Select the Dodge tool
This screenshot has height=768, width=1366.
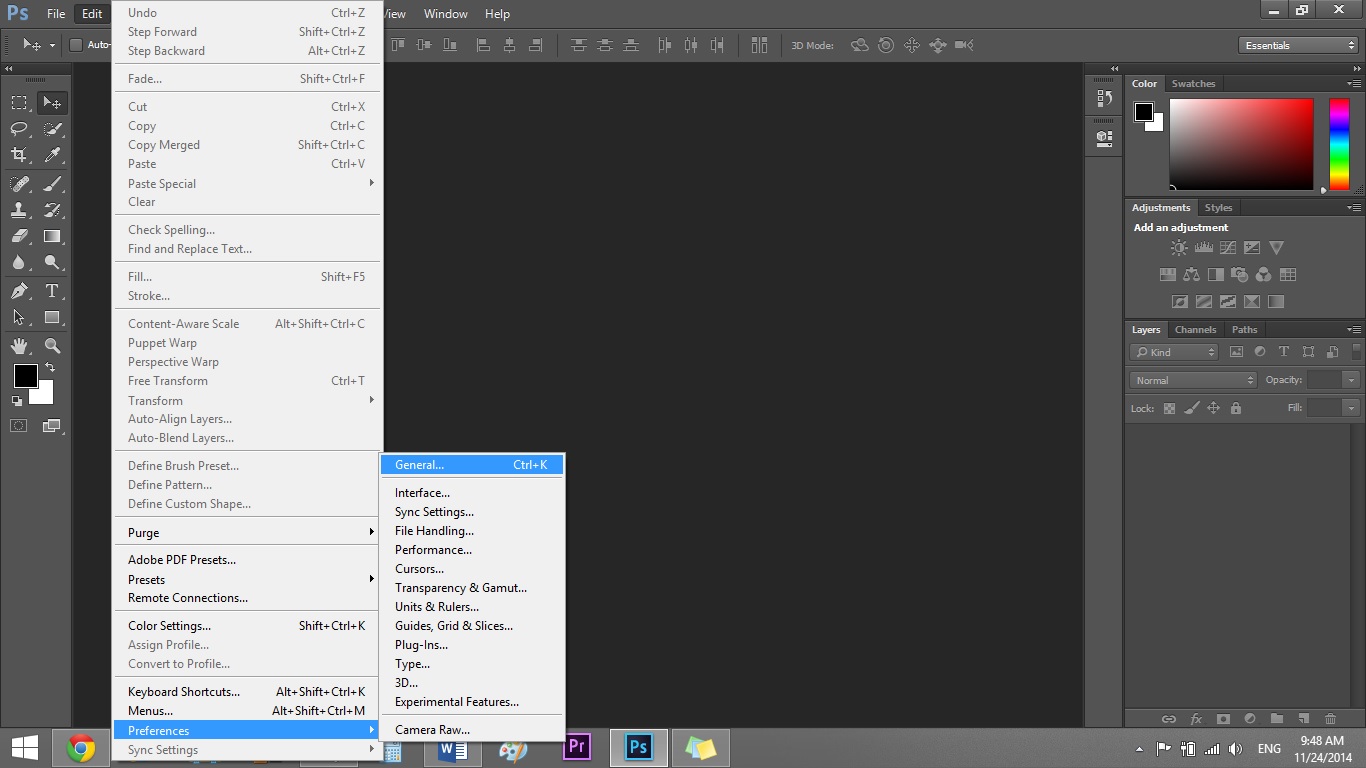(x=52, y=263)
